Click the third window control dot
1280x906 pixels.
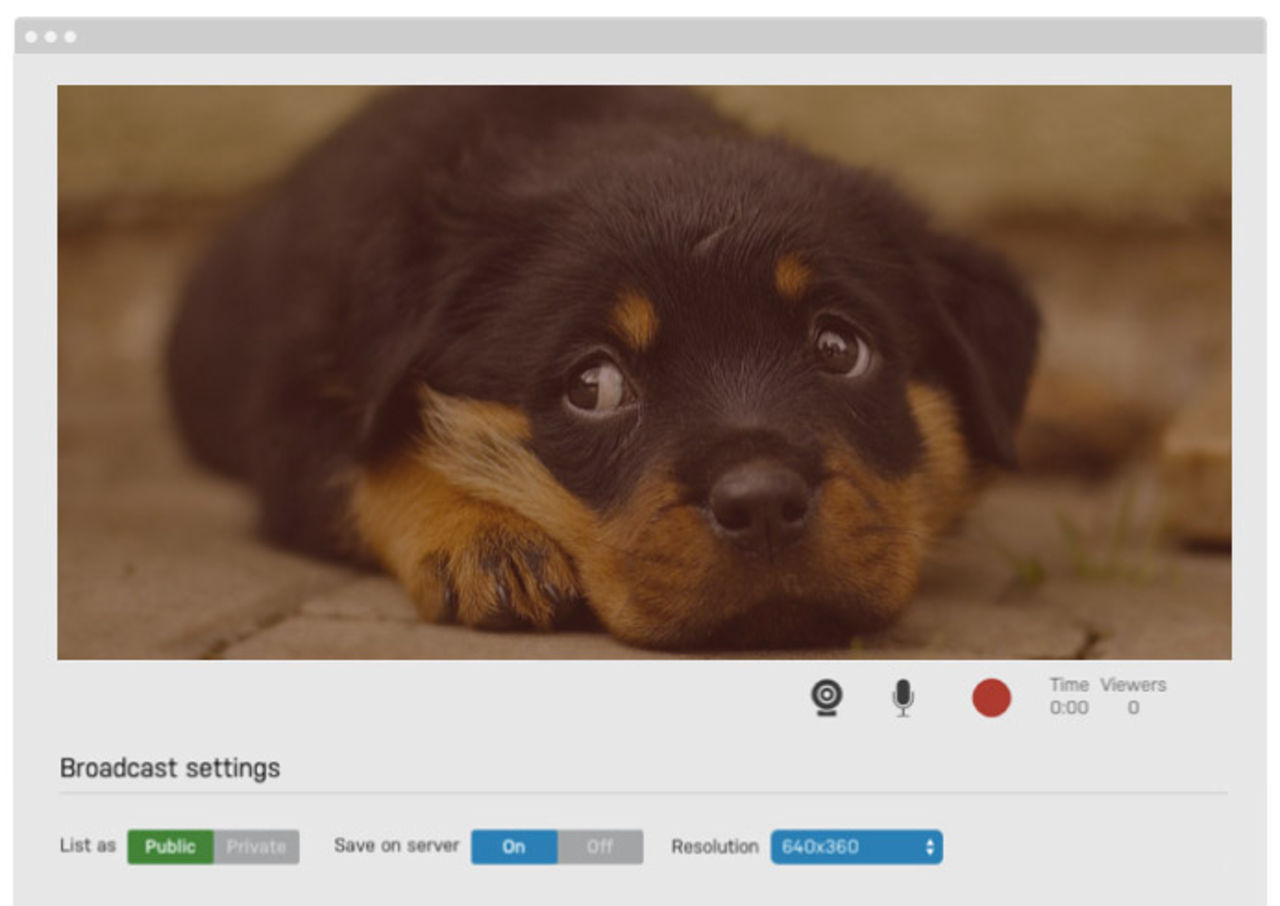pyautogui.click(x=70, y=37)
